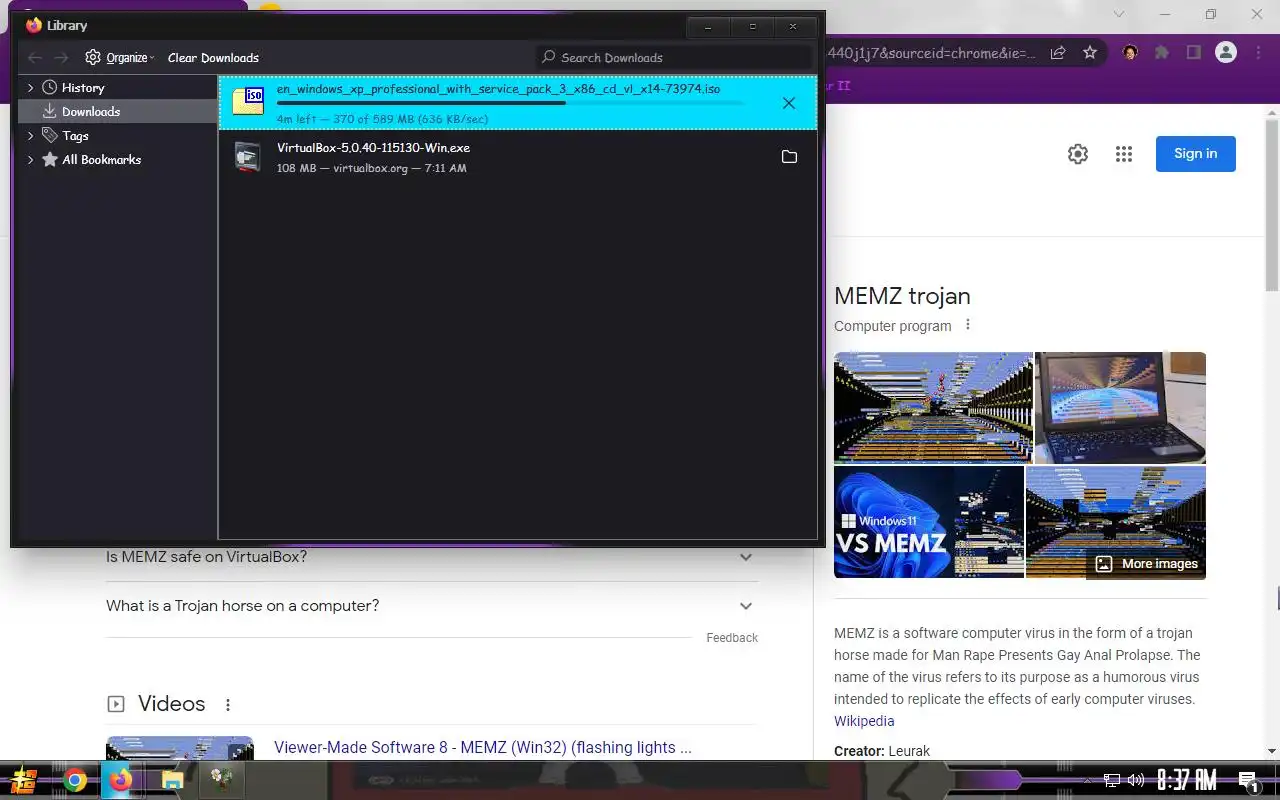Click the Viewer-Made Software video thumbnail
The width and height of the screenshot is (1280, 800).
click(180, 749)
